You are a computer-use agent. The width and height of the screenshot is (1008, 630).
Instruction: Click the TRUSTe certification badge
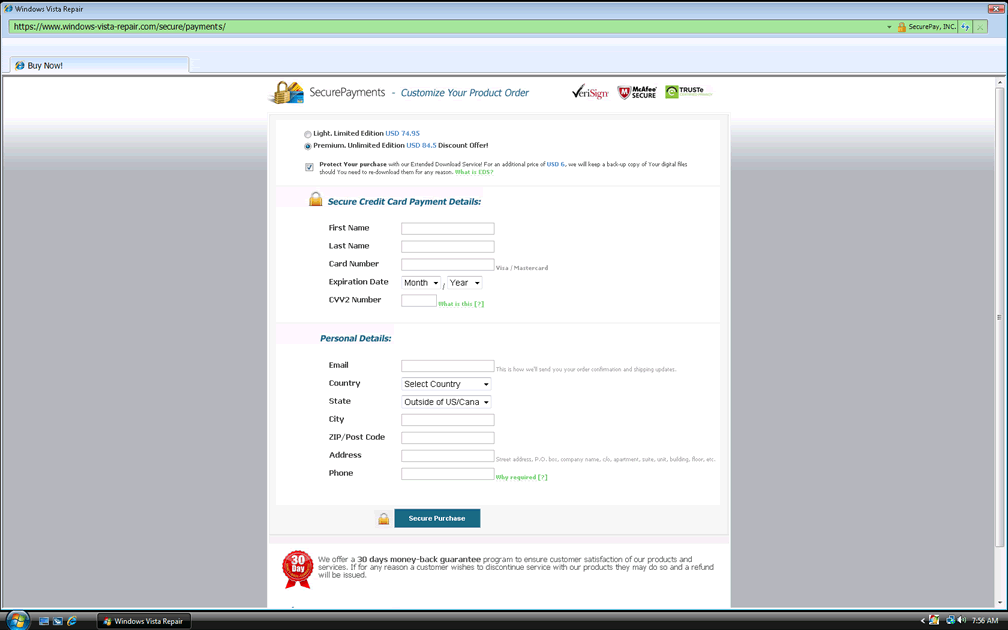pos(688,92)
